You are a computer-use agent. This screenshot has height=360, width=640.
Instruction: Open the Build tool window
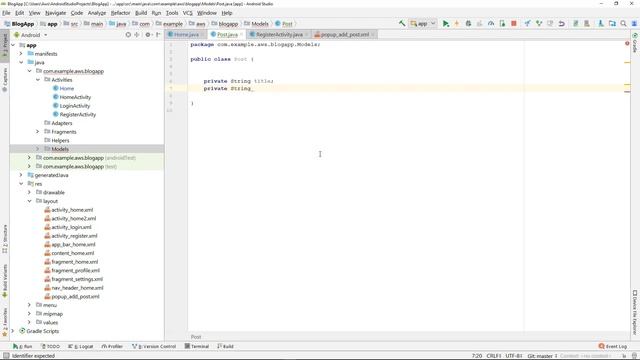click(x=225, y=346)
